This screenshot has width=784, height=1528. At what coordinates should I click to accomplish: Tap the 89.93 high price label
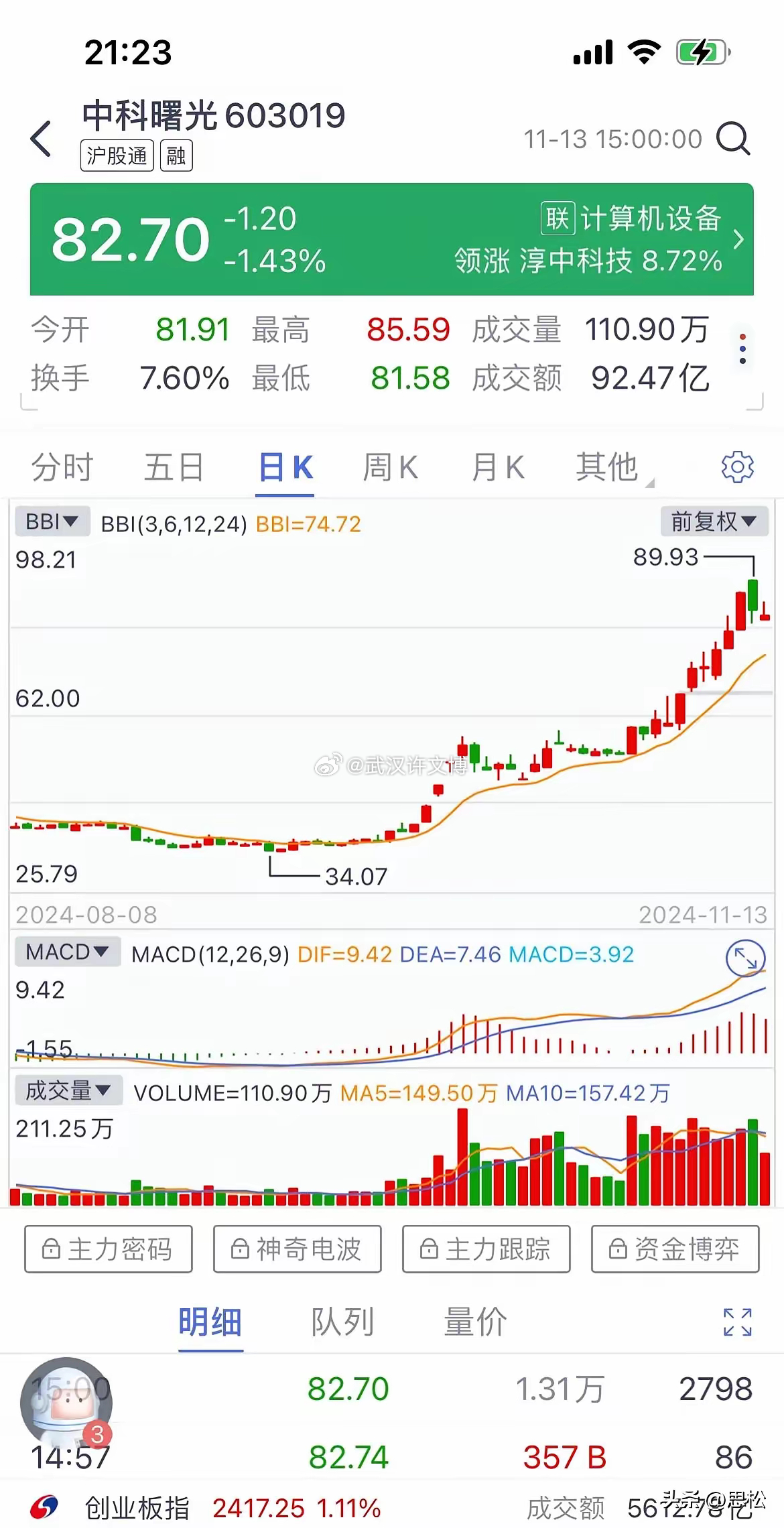pos(666,557)
